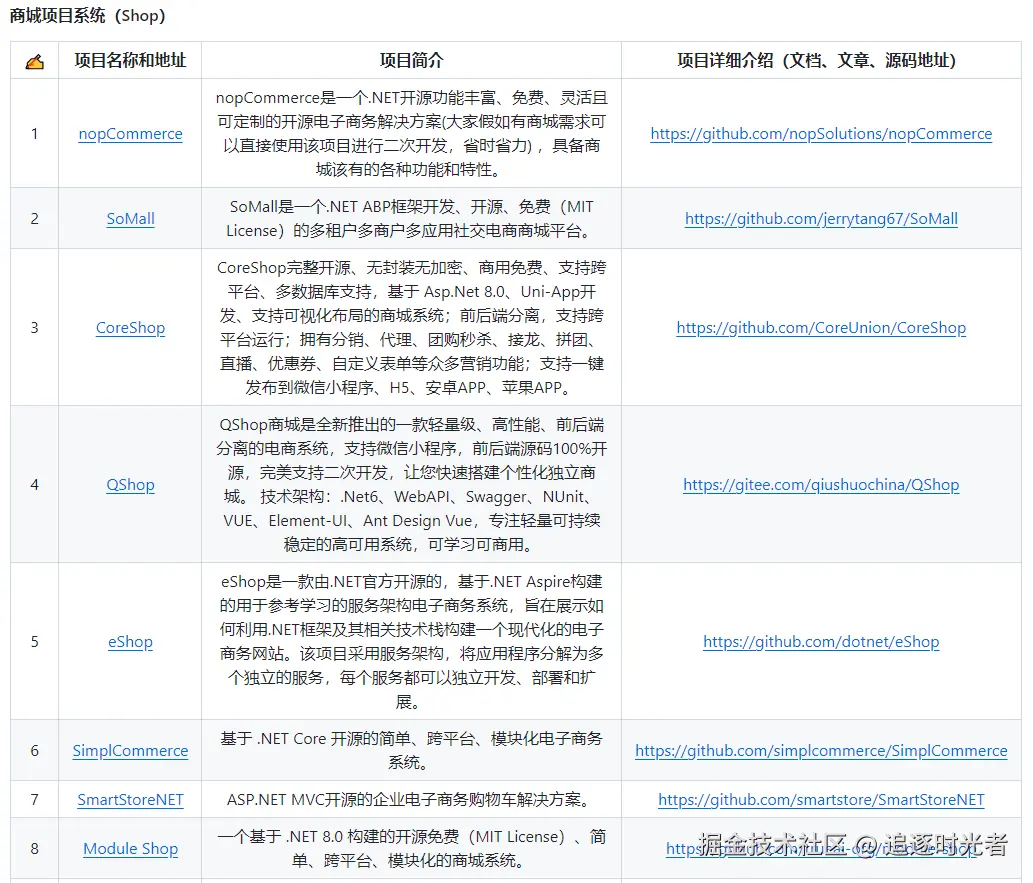
Task: Click the SoMall ABP framework description
Action: click(411, 219)
